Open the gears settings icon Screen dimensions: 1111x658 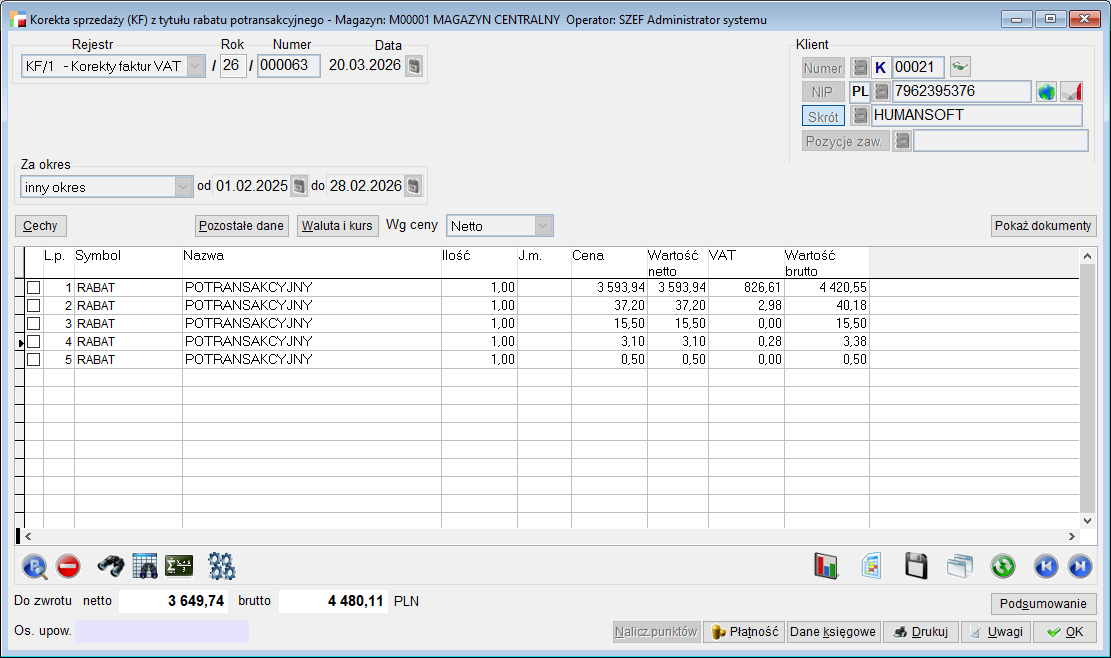point(221,567)
